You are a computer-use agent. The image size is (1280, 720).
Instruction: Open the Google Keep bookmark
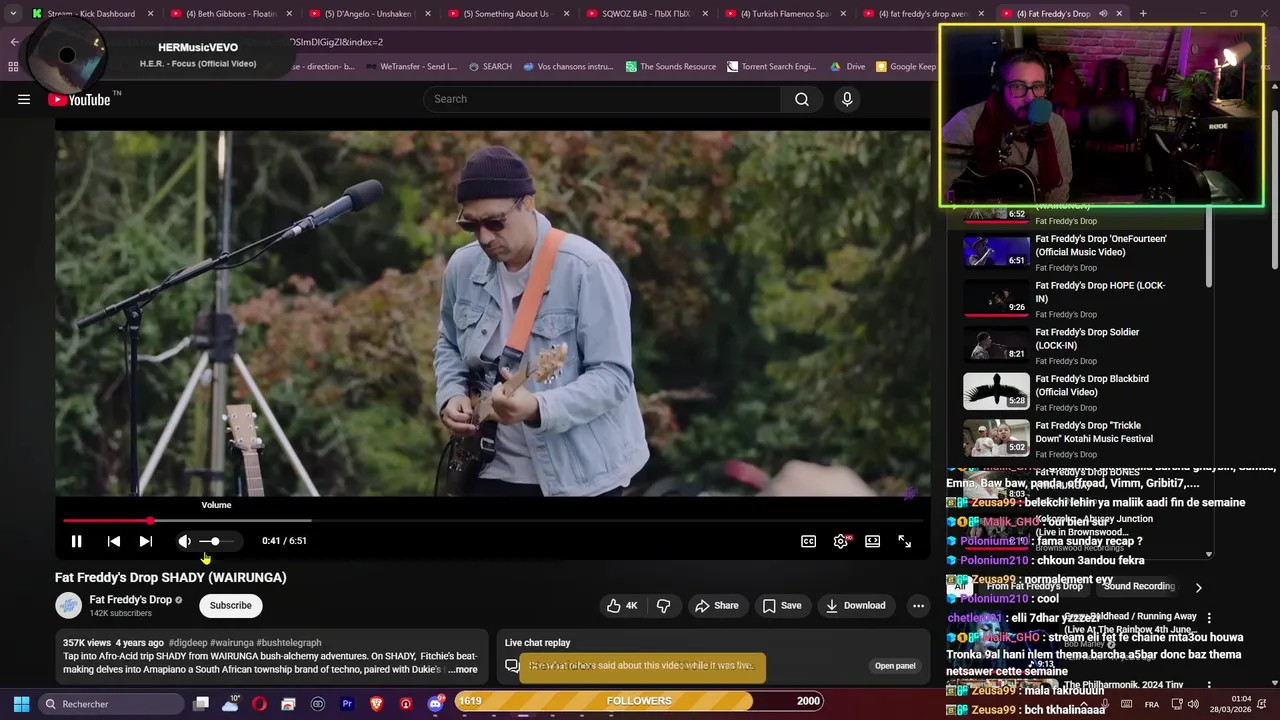click(906, 67)
